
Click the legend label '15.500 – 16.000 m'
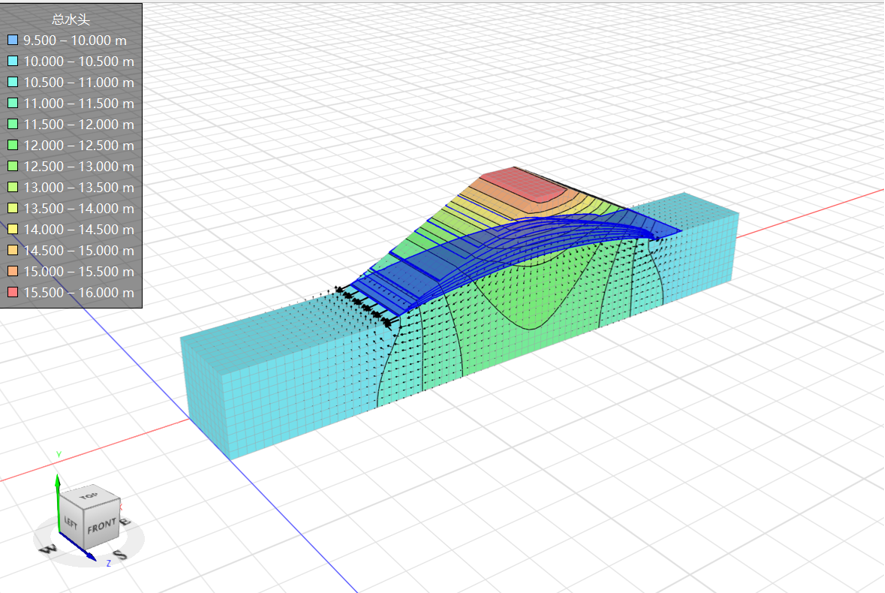(x=78, y=292)
